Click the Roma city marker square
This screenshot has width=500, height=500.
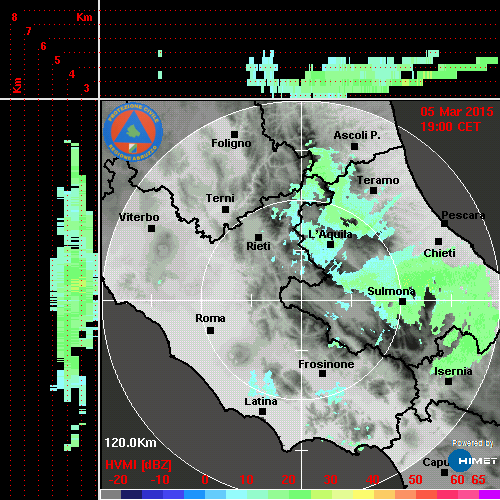[210, 330]
